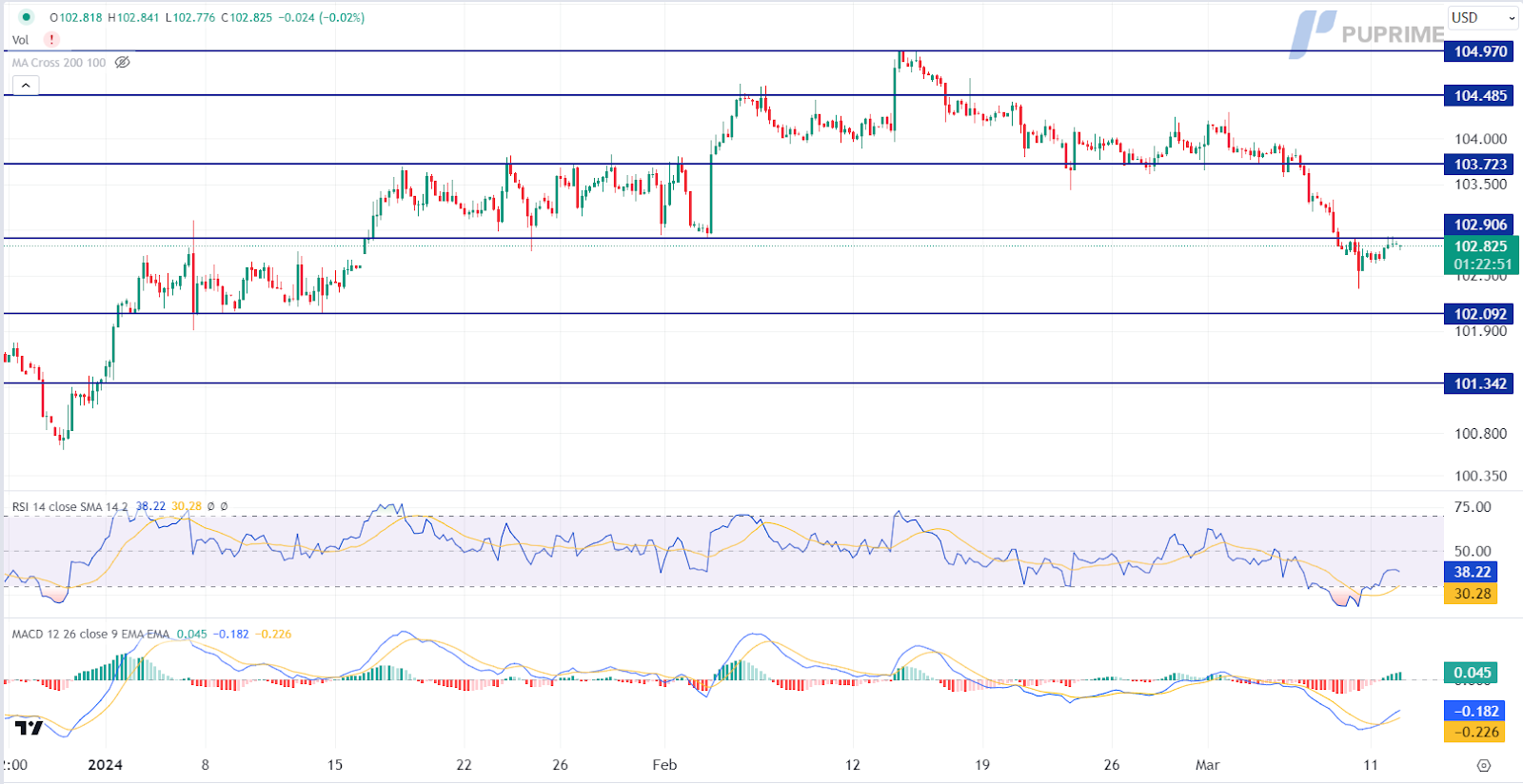Click the 22 date label on time axis
The image size is (1523, 784).
(464, 765)
